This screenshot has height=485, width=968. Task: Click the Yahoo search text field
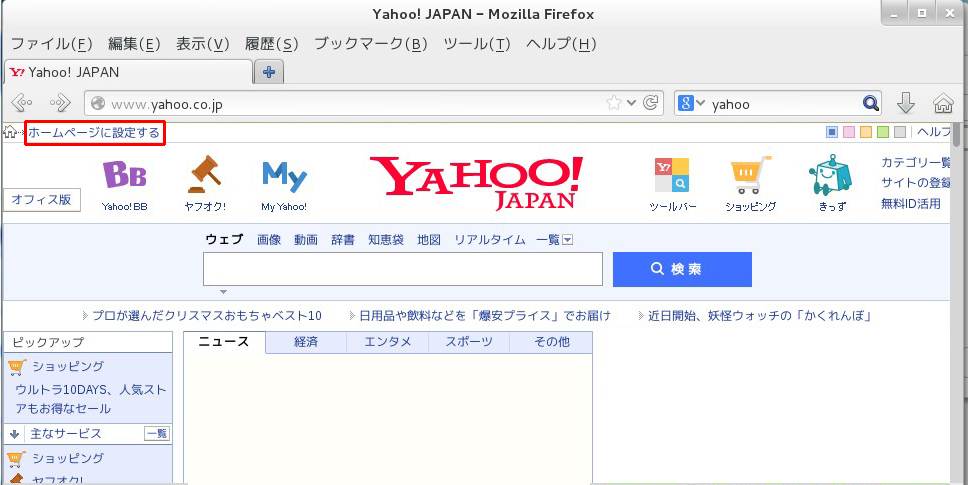(x=402, y=269)
